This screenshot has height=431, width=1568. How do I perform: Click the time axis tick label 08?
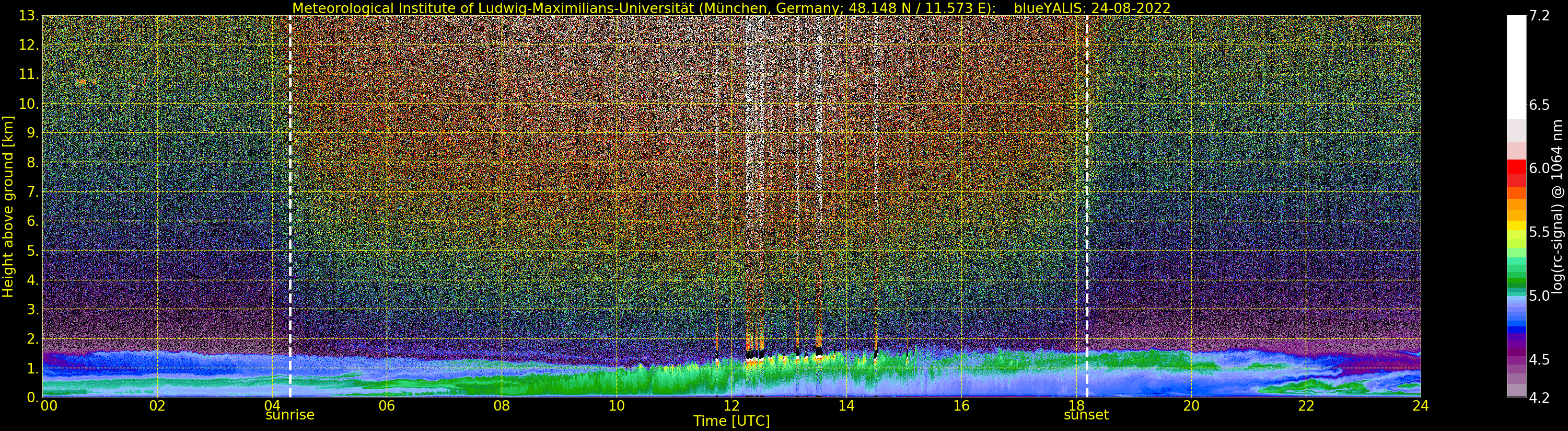(x=502, y=405)
